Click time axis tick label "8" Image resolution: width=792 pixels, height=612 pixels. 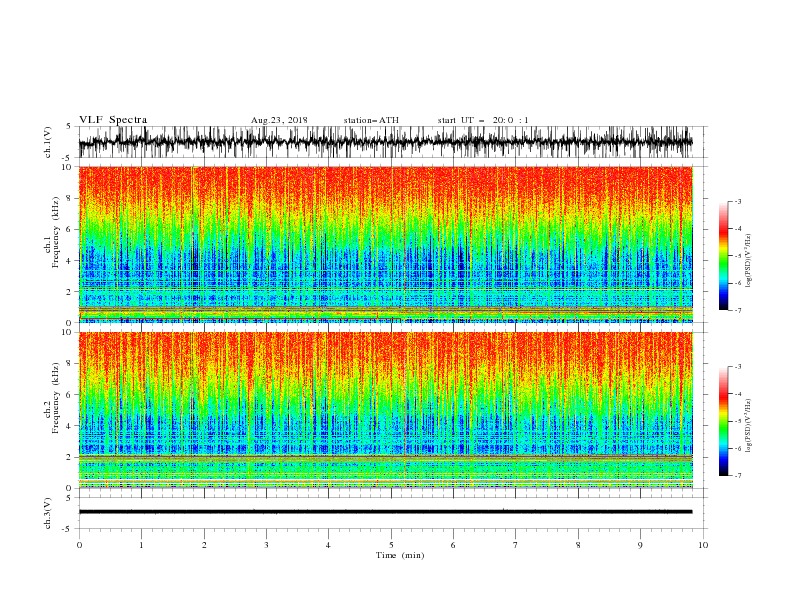click(578, 545)
